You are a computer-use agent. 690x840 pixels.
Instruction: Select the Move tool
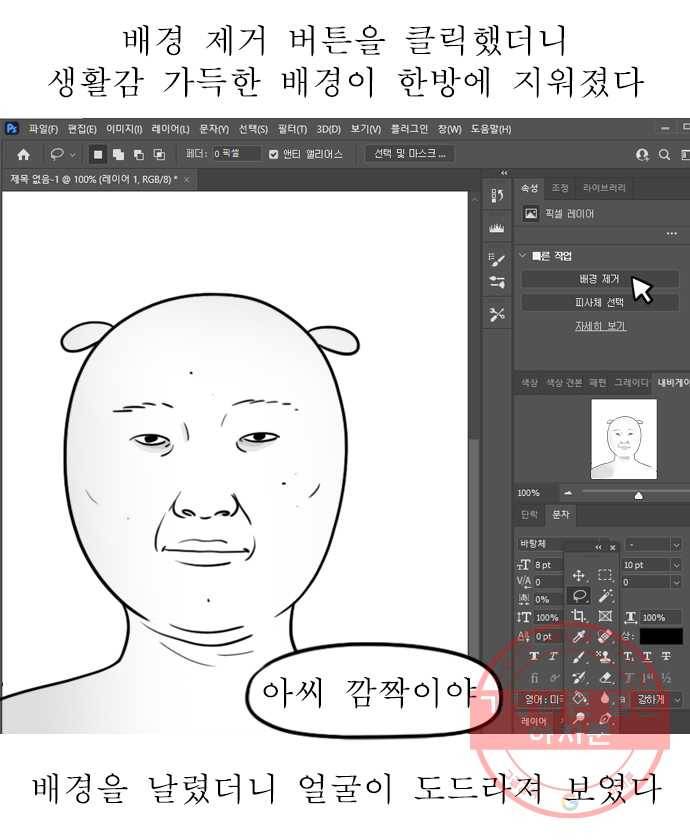pos(579,576)
